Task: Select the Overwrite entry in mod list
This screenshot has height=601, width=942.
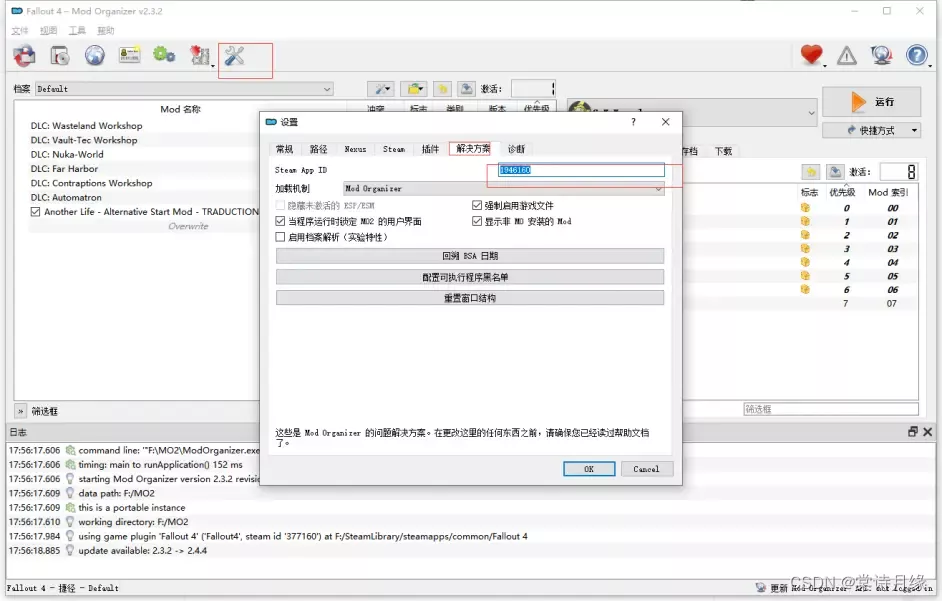Action: point(188,226)
